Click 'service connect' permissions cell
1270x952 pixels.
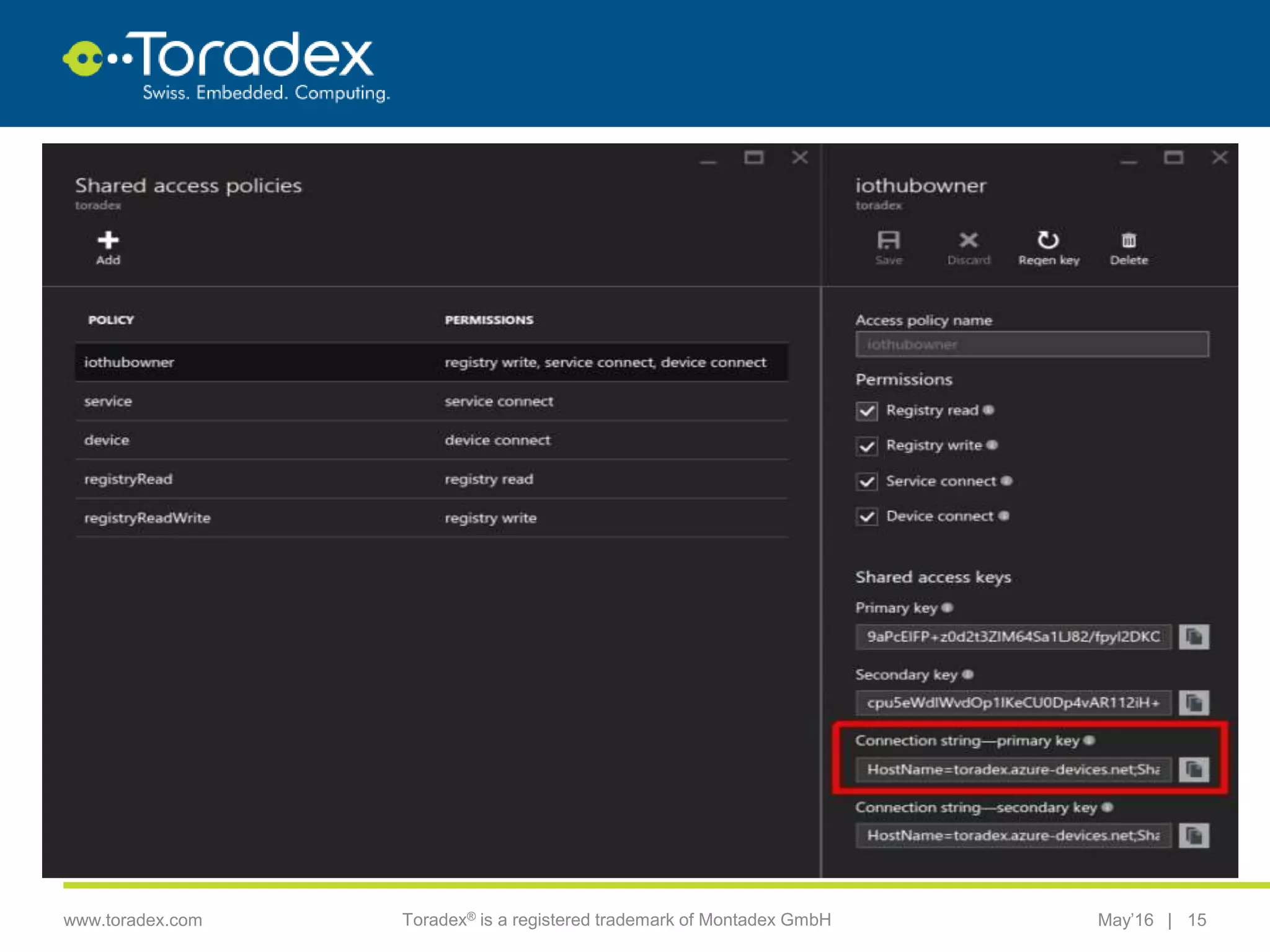499,401
